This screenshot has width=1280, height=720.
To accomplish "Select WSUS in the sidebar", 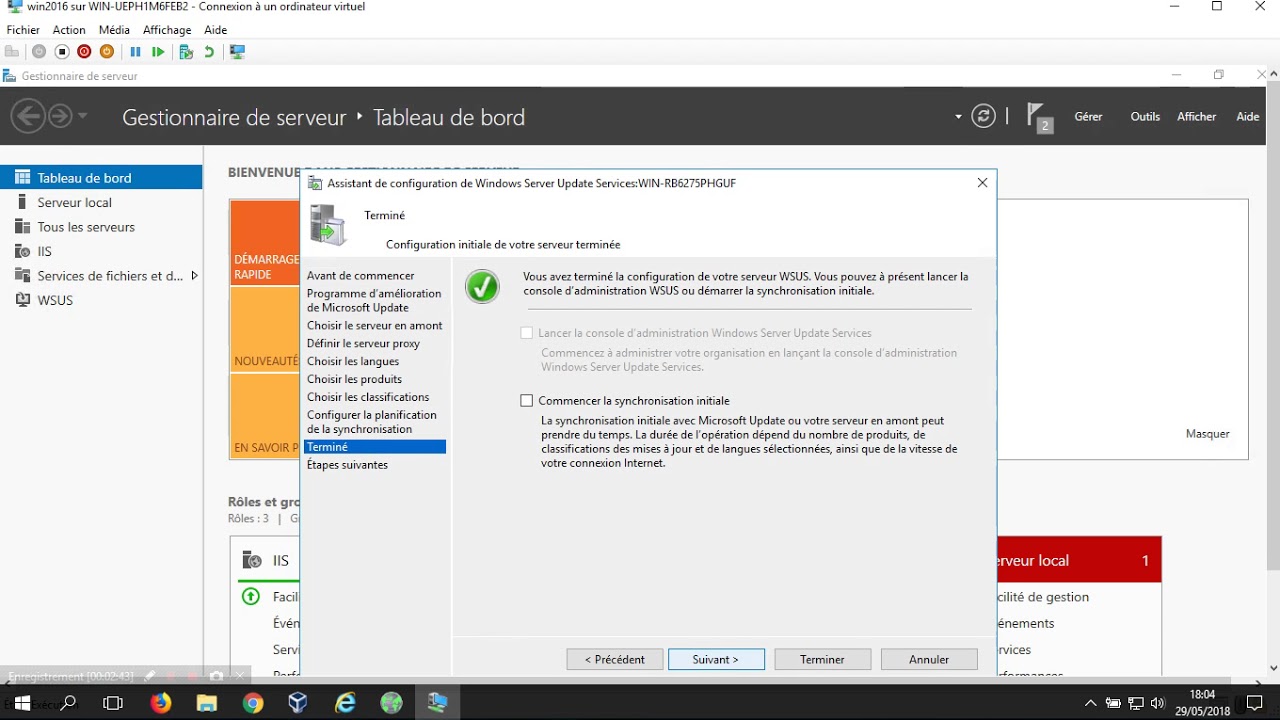I will [101, 300].
